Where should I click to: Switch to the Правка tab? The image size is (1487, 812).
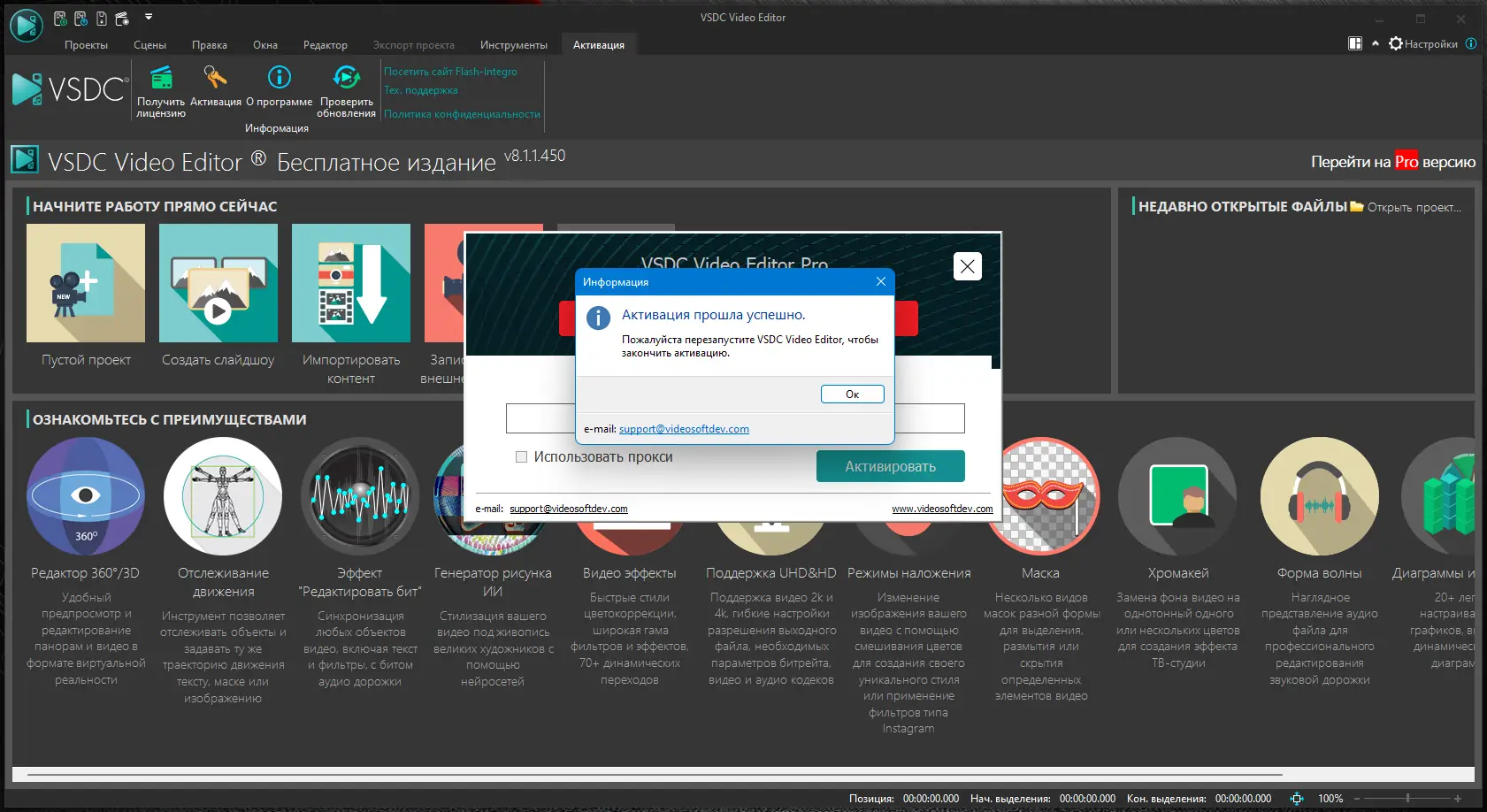210,45
